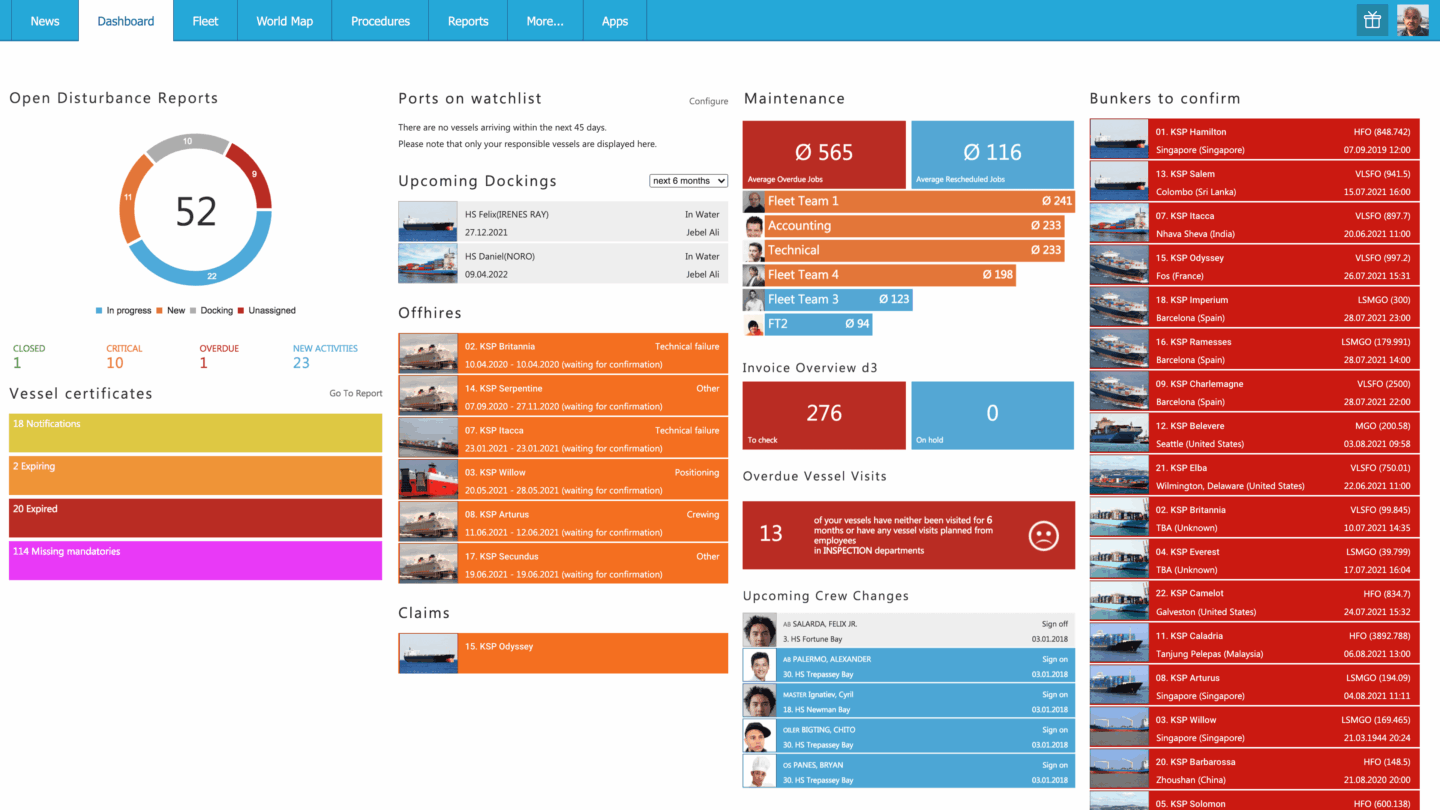Click the gift box icon in header

point(1372,20)
